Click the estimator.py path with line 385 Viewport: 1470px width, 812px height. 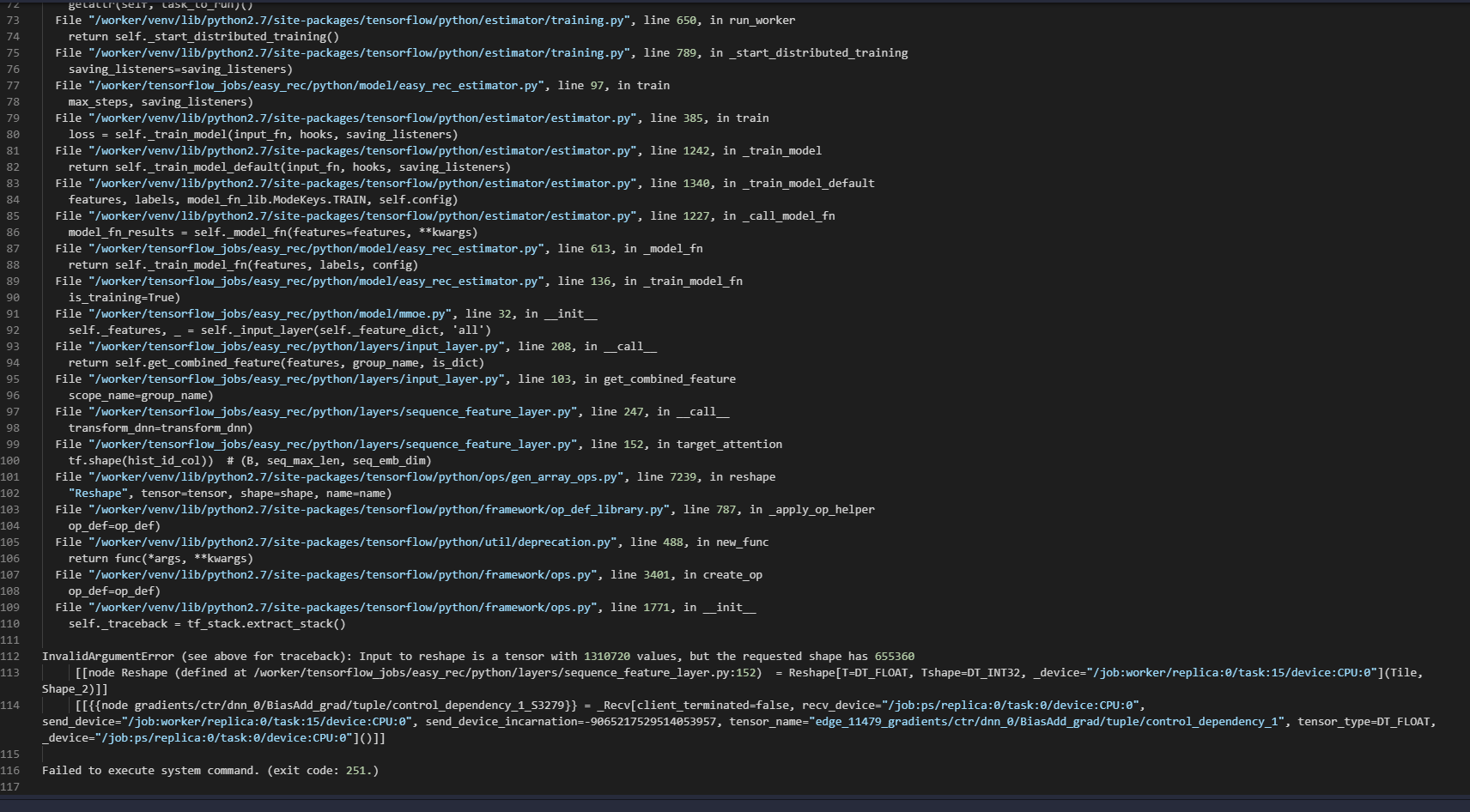pyautogui.click(x=363, y=118)
